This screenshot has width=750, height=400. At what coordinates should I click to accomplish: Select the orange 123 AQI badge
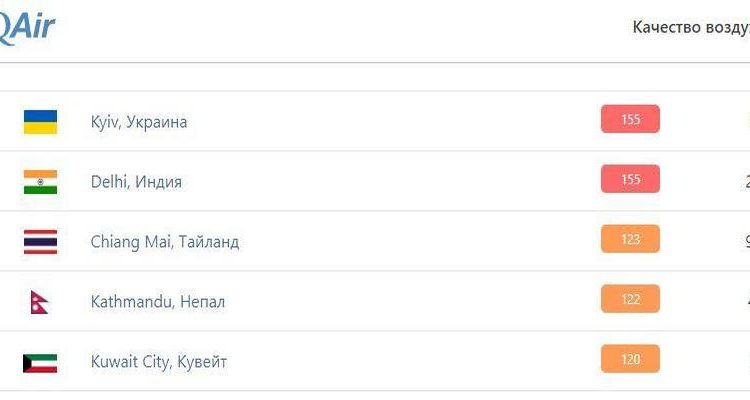pos(630,240)
